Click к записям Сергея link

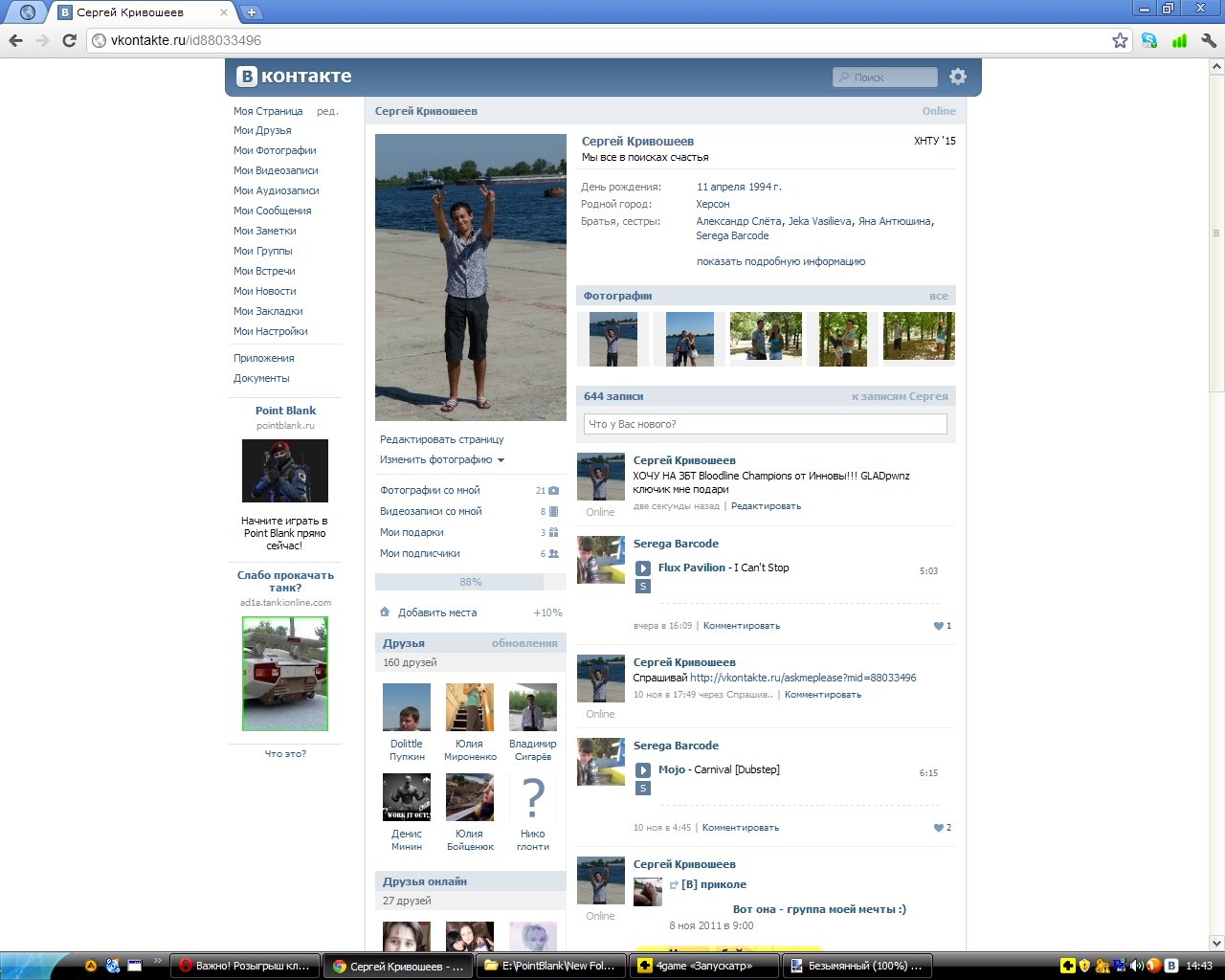point(900,396)
